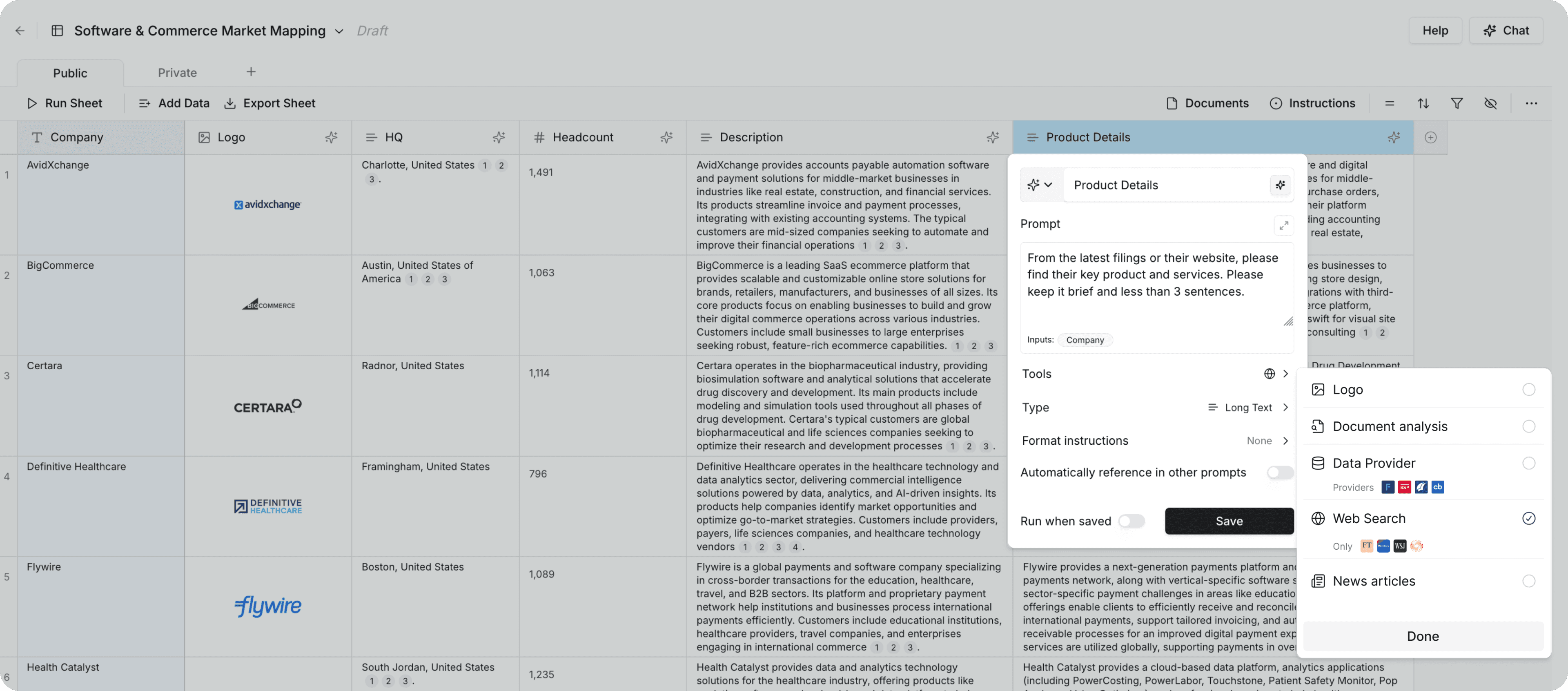The width and height of the screenshot is (1568, 691).
Task: Click the sort arrows icon in toolbar
Action: click(1423, 103)
